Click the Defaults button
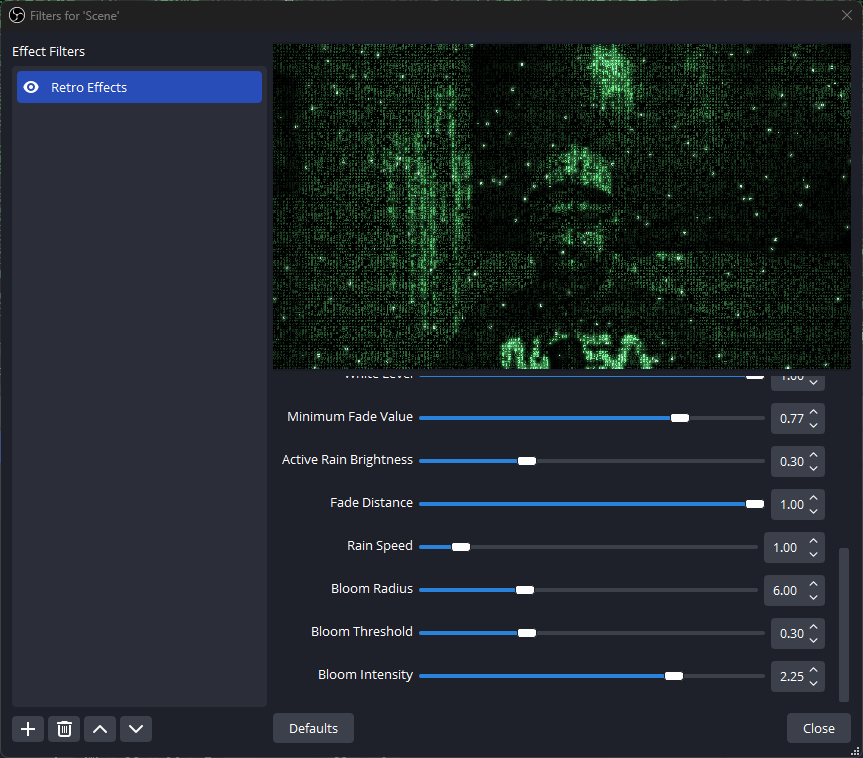This screenshot has height=758, width=863. [313, 728]
